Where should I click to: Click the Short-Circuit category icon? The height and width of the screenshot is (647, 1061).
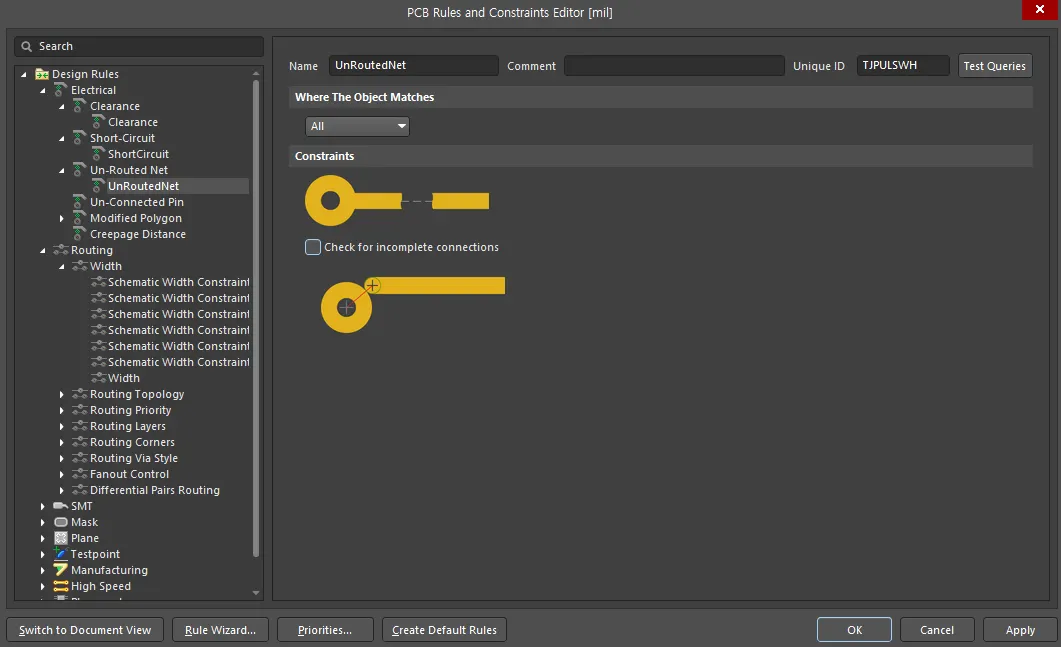pyautogui.click(x=80, y=138)
